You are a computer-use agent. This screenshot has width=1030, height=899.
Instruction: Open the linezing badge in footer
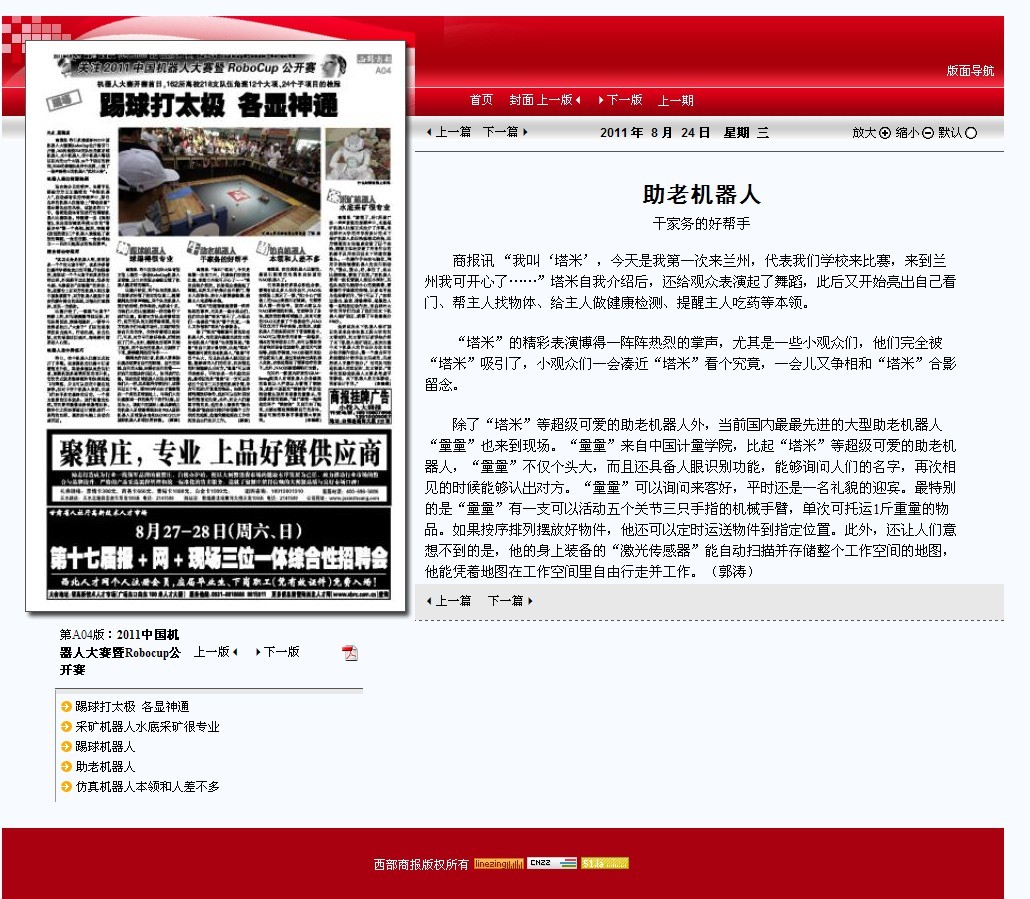pyautogui.click(x=498, y=864)
